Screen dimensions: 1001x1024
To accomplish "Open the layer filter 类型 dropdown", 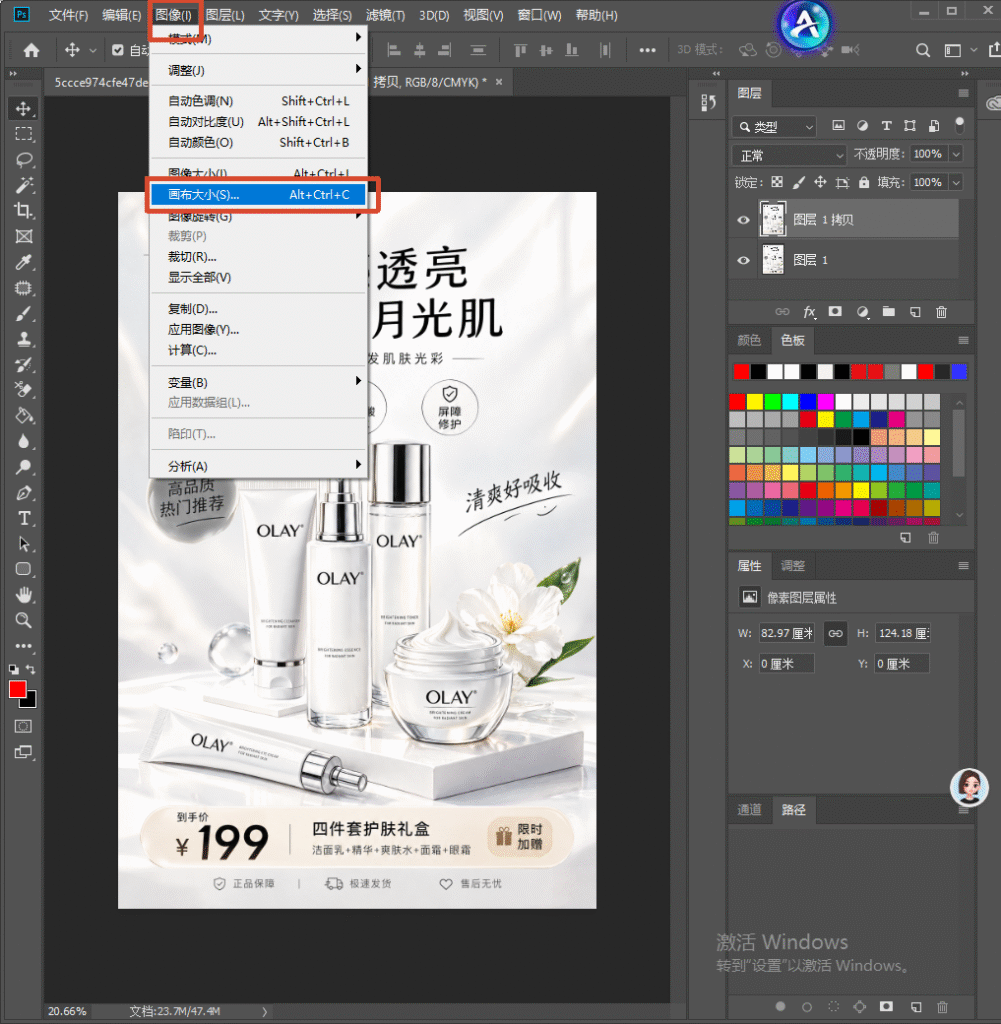I will point(774,127).
